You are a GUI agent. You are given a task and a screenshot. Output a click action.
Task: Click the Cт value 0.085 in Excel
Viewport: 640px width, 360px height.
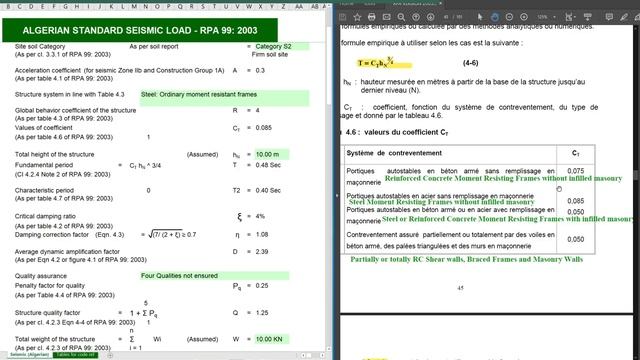[x=264, y=128]
